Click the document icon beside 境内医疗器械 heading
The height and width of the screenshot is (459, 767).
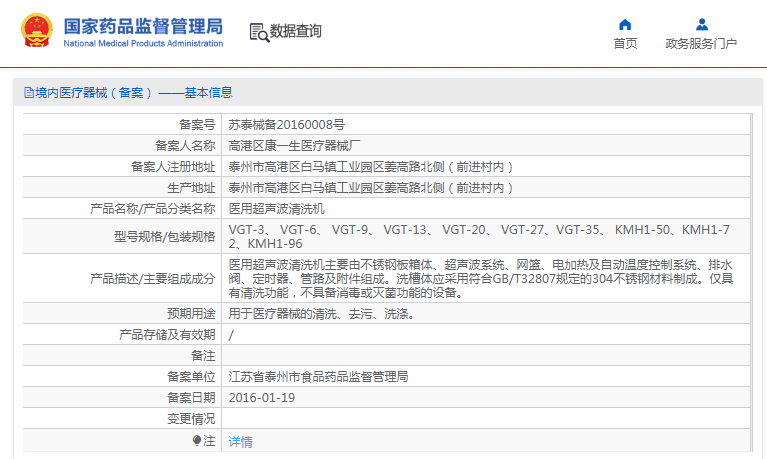(x=27, y=93)
